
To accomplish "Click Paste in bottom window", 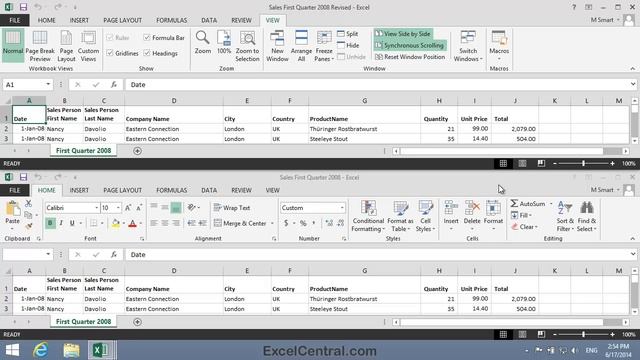I will click(x=13, y=213).
